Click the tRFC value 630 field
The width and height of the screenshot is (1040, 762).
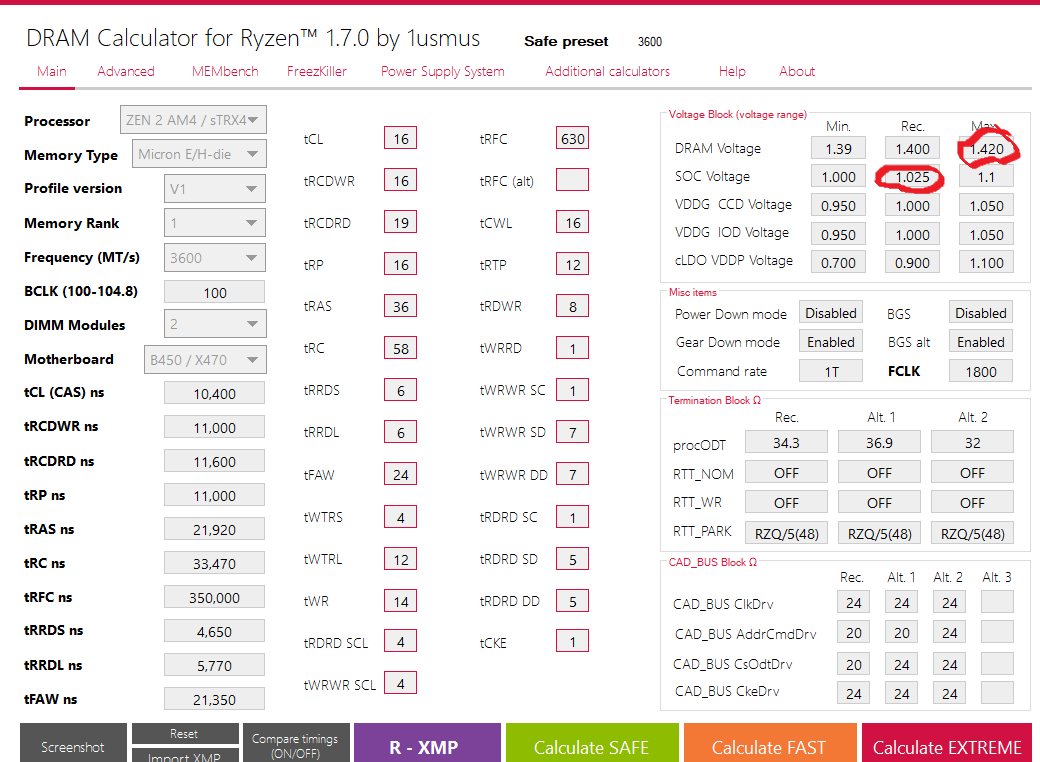pos(572,139)
